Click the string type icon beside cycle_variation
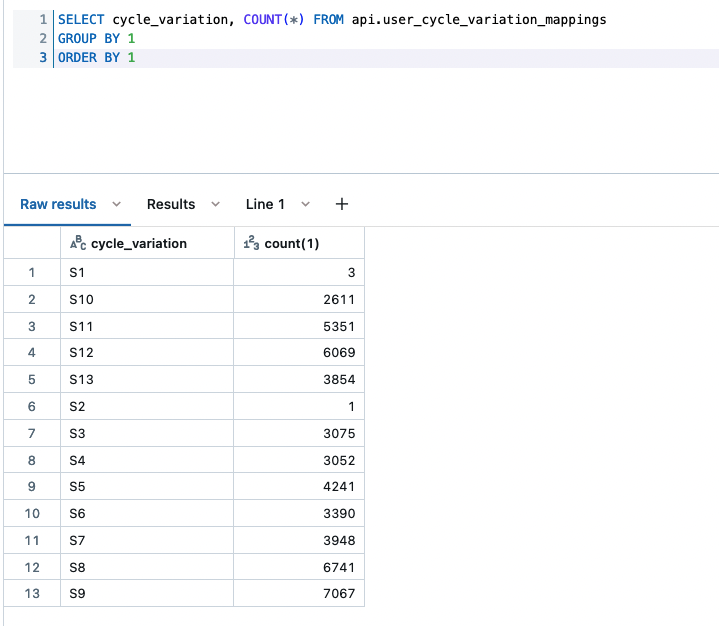 78,243
